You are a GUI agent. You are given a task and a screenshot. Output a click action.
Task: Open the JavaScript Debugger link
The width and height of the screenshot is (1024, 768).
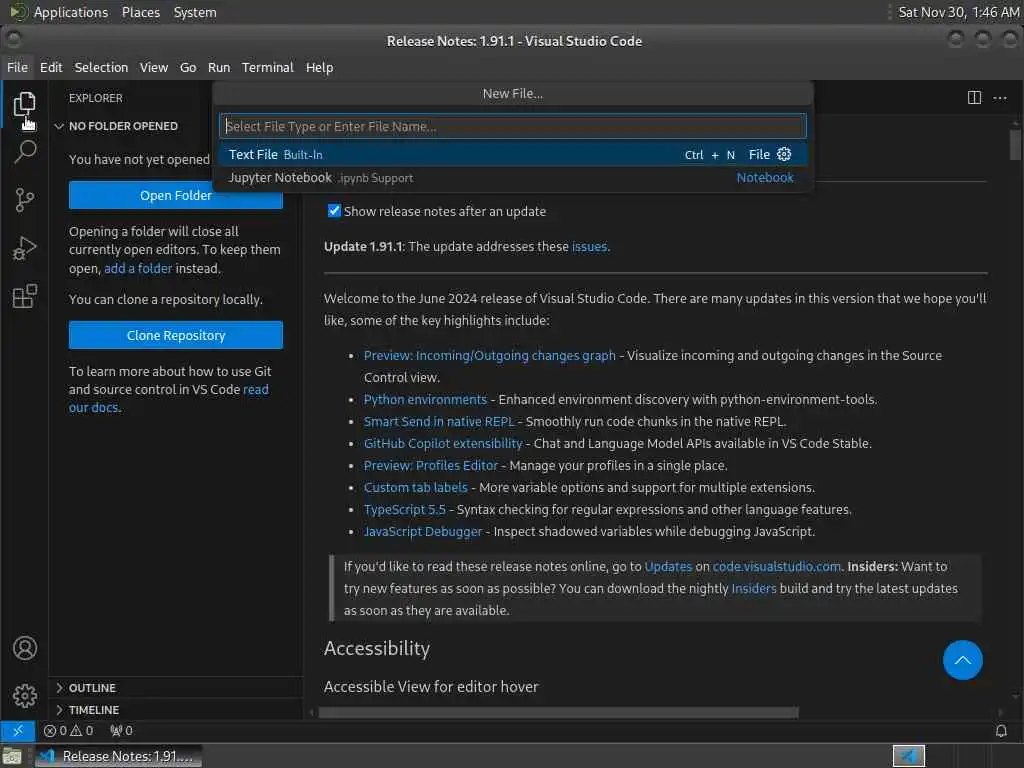click(423, 532)
